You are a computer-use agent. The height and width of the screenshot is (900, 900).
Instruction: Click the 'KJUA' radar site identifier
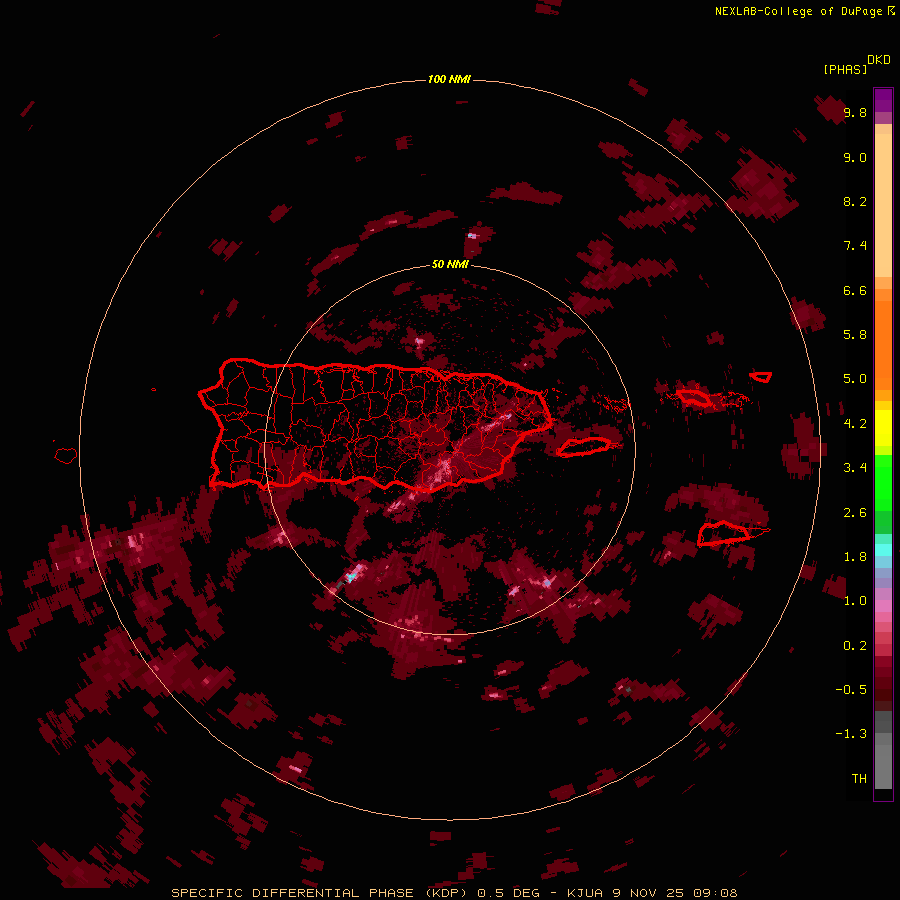tap(584, 893)
